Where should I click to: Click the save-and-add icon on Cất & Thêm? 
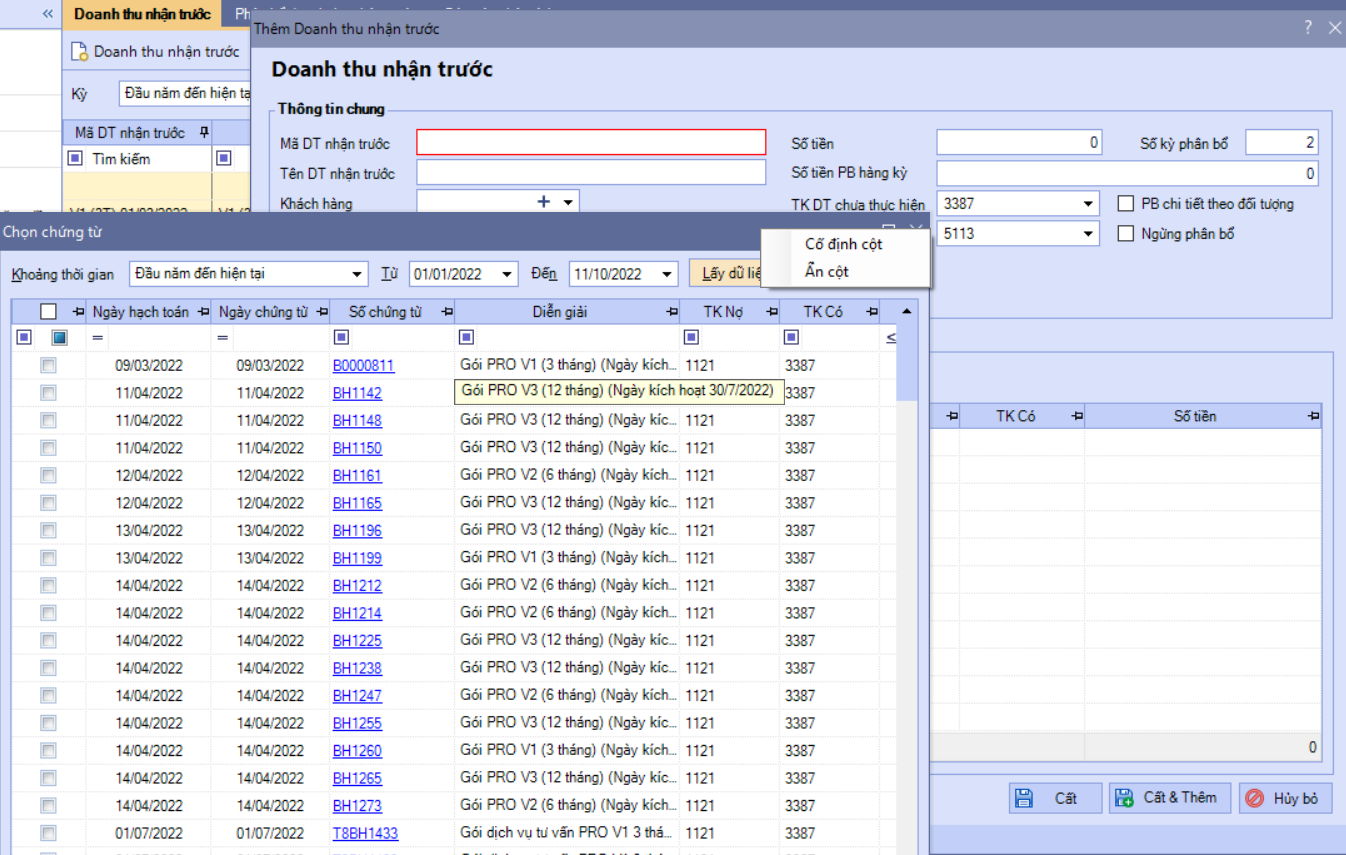point(1124,798)
